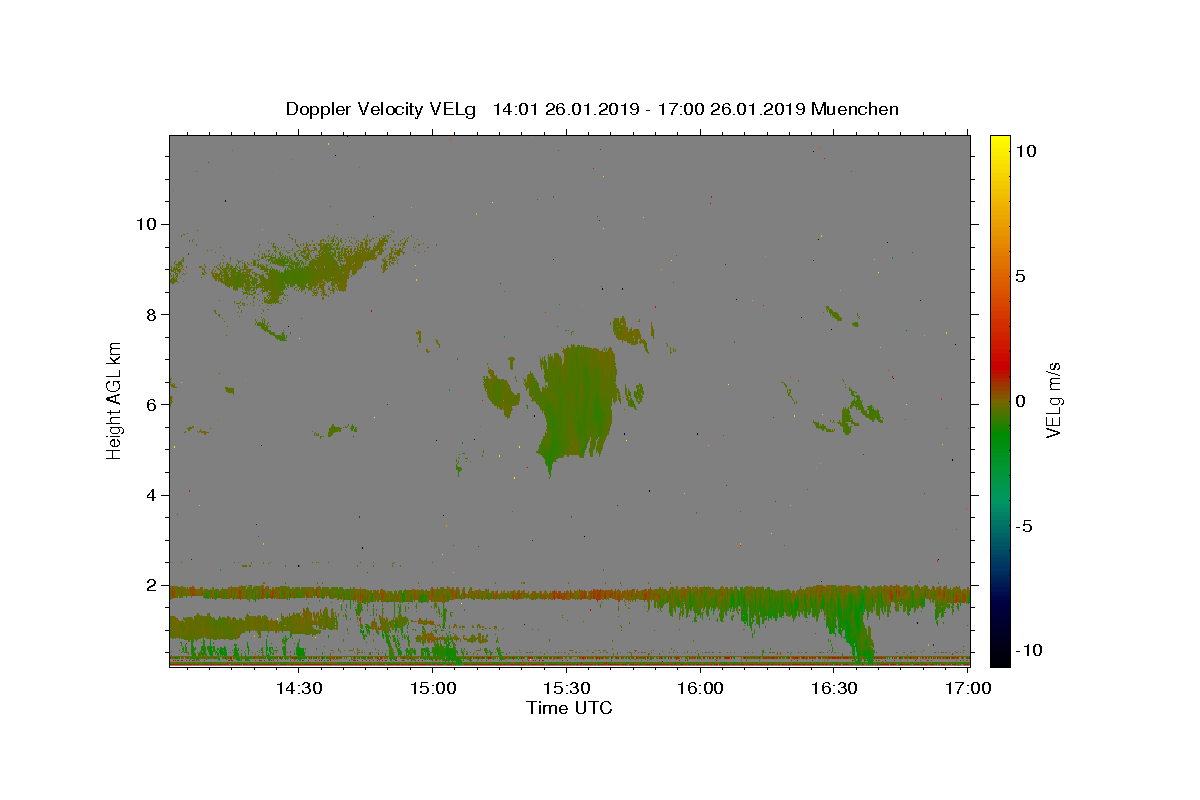The width and height of the screenshot is (1200, 800).
Task: Click the red band of the colorbar
Action: click(1000, 370)
